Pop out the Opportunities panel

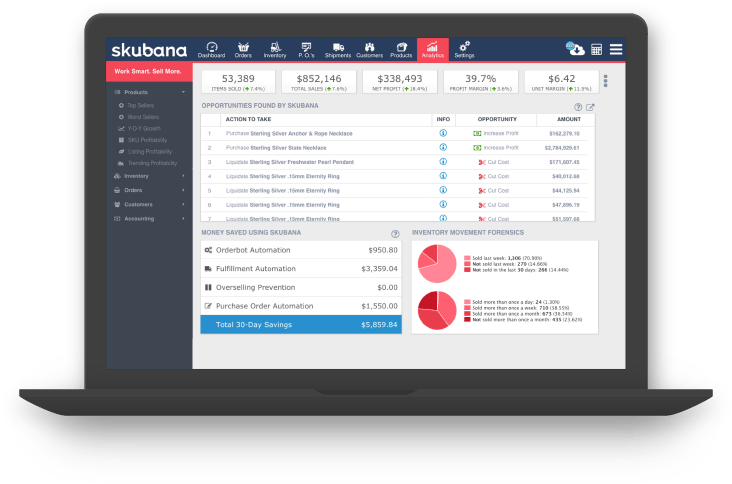(590, 107)
